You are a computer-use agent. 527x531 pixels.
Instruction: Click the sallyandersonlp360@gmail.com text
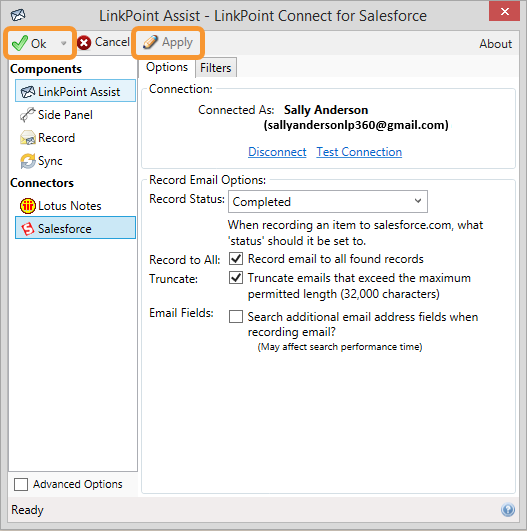pos(356,125)
